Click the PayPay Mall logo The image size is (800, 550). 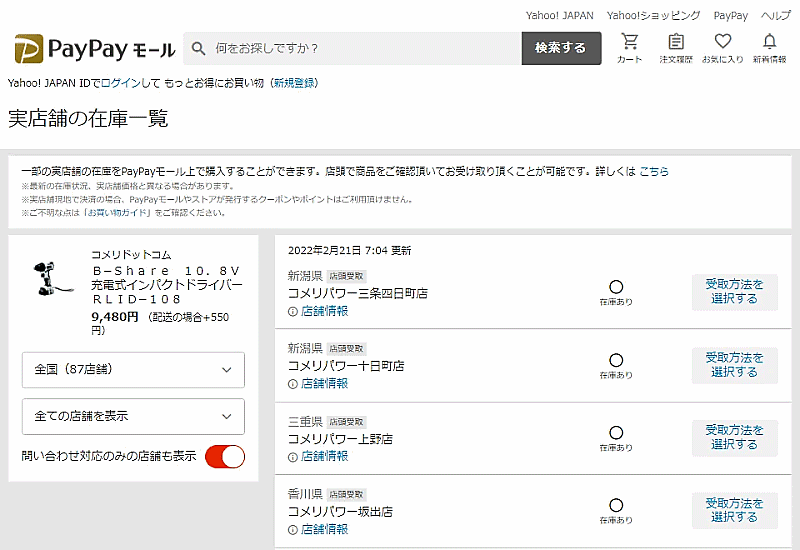(x=95, y=49)
